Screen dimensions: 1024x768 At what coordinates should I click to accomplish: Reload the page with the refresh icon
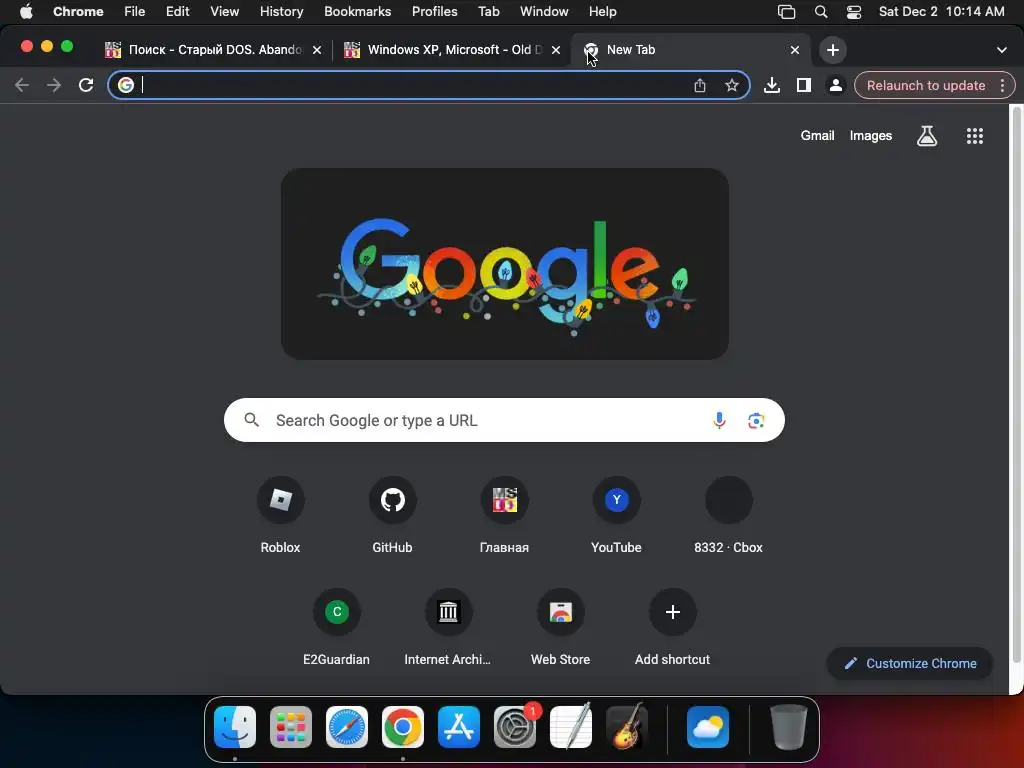pos(86,85)
